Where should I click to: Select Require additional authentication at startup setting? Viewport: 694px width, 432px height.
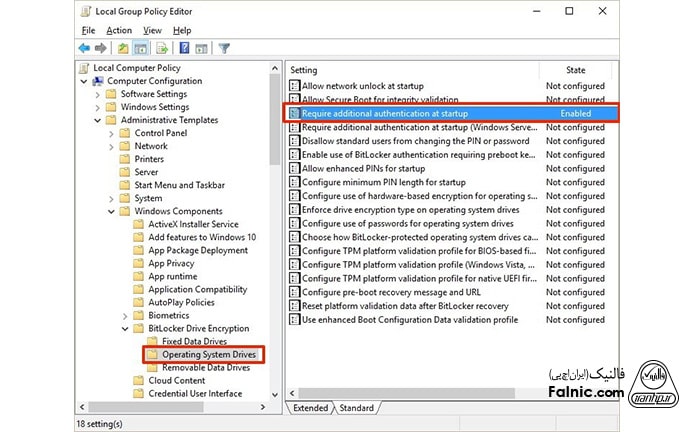click(x=385, y=114)
